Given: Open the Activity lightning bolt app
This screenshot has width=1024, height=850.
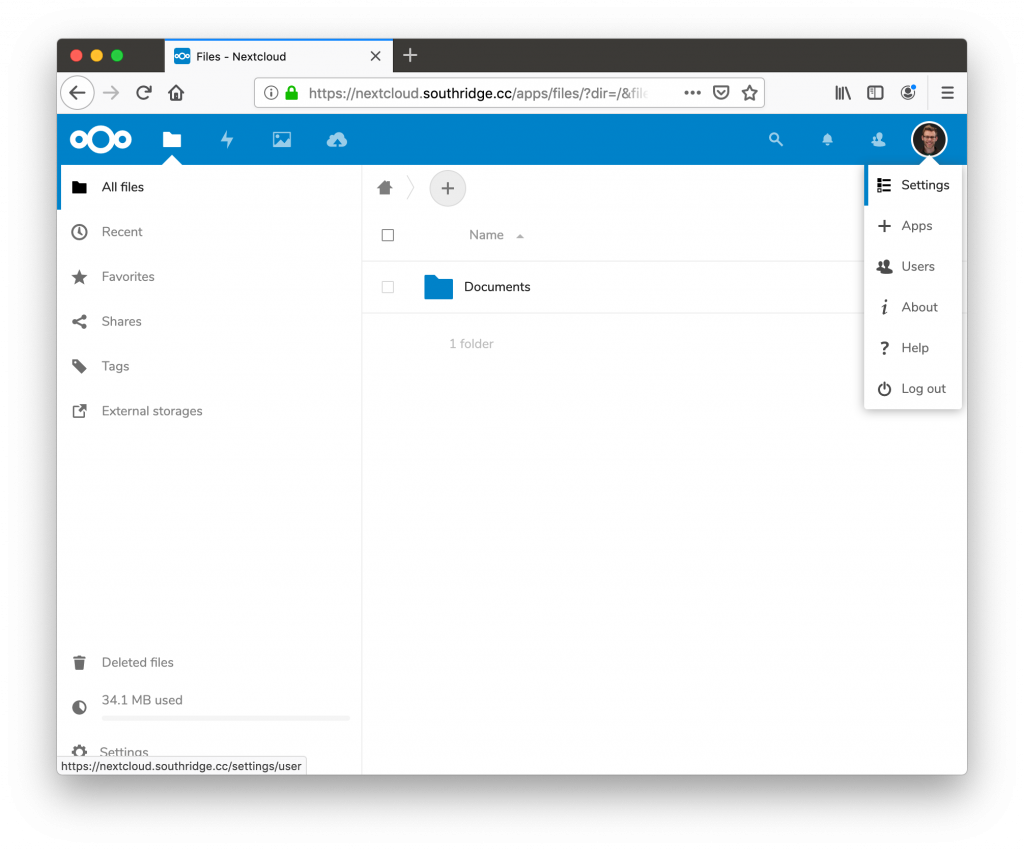Looking at the screenshot, I should (x=227, y=140).
